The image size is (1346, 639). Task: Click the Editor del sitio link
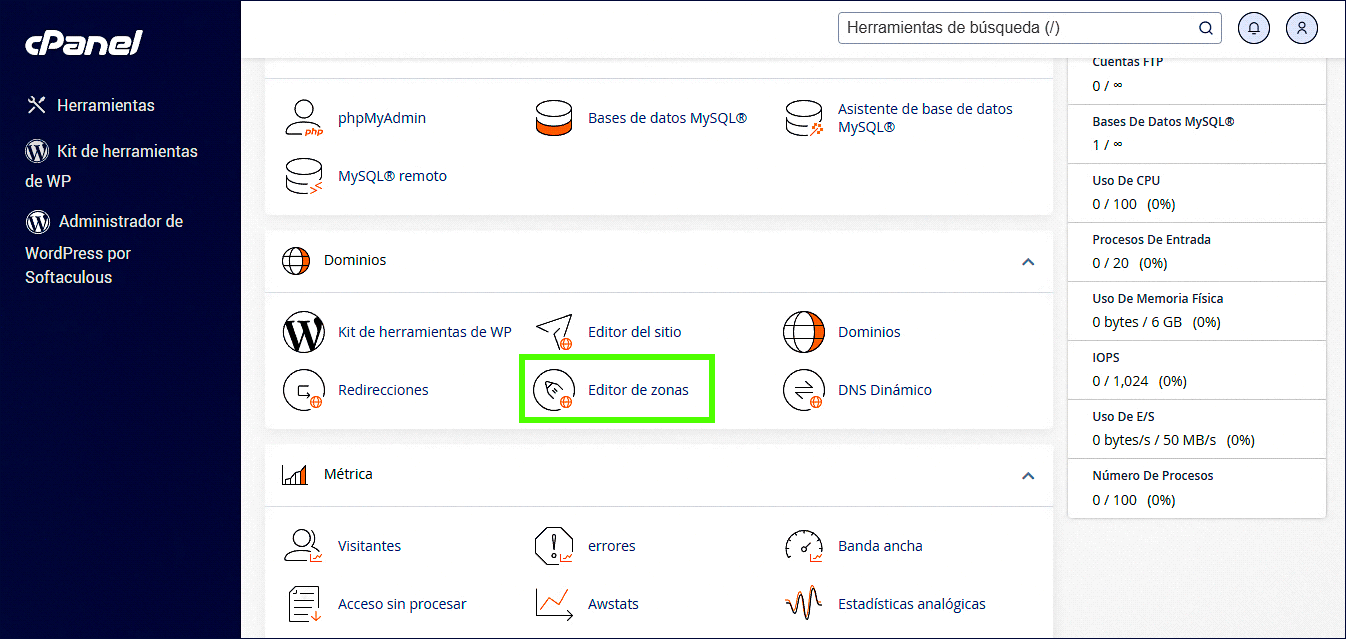[634, 332]
